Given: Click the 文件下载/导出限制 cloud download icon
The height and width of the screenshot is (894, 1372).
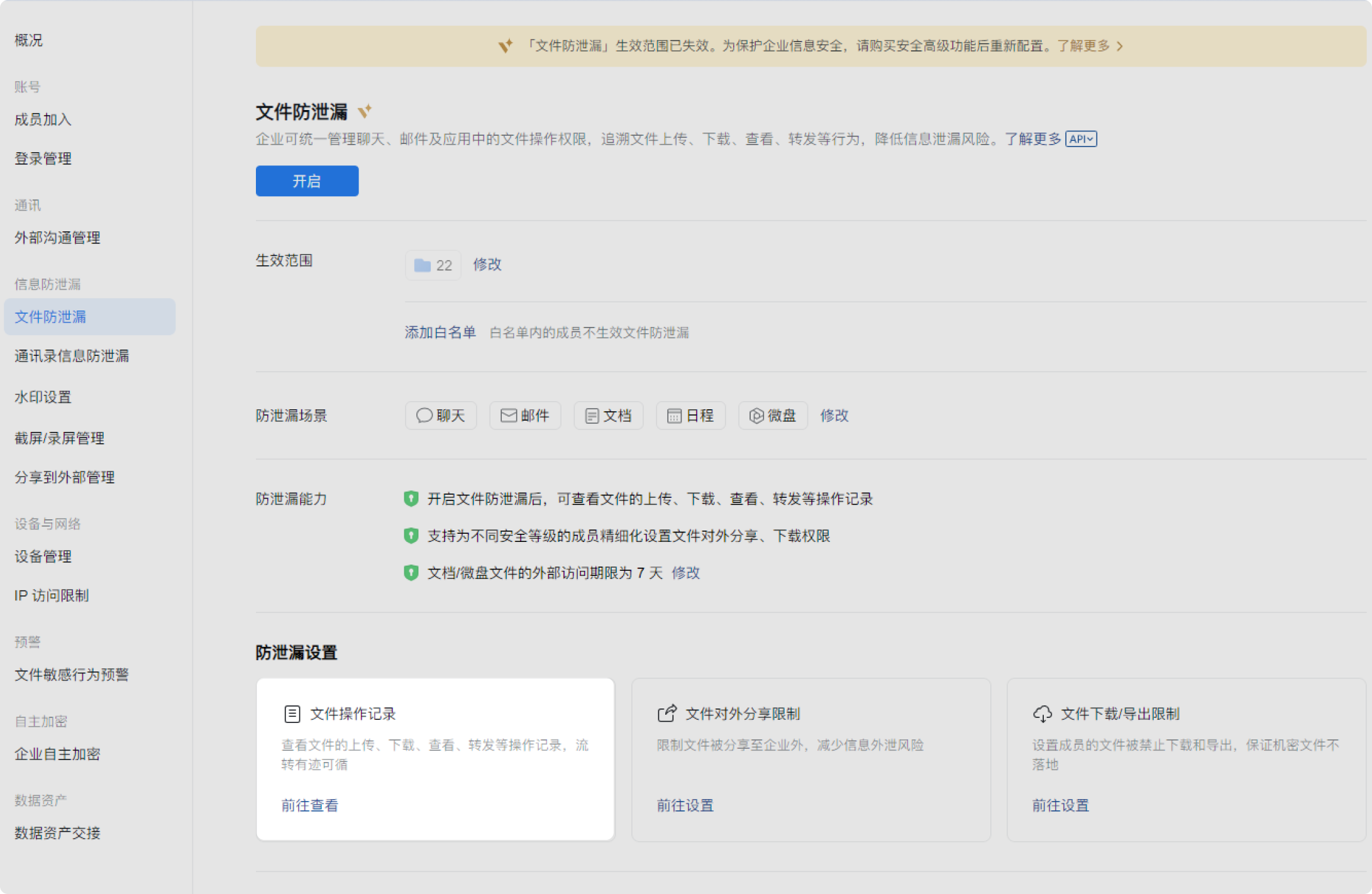Looking at the screenshot, I should (x=1043, y=714).
